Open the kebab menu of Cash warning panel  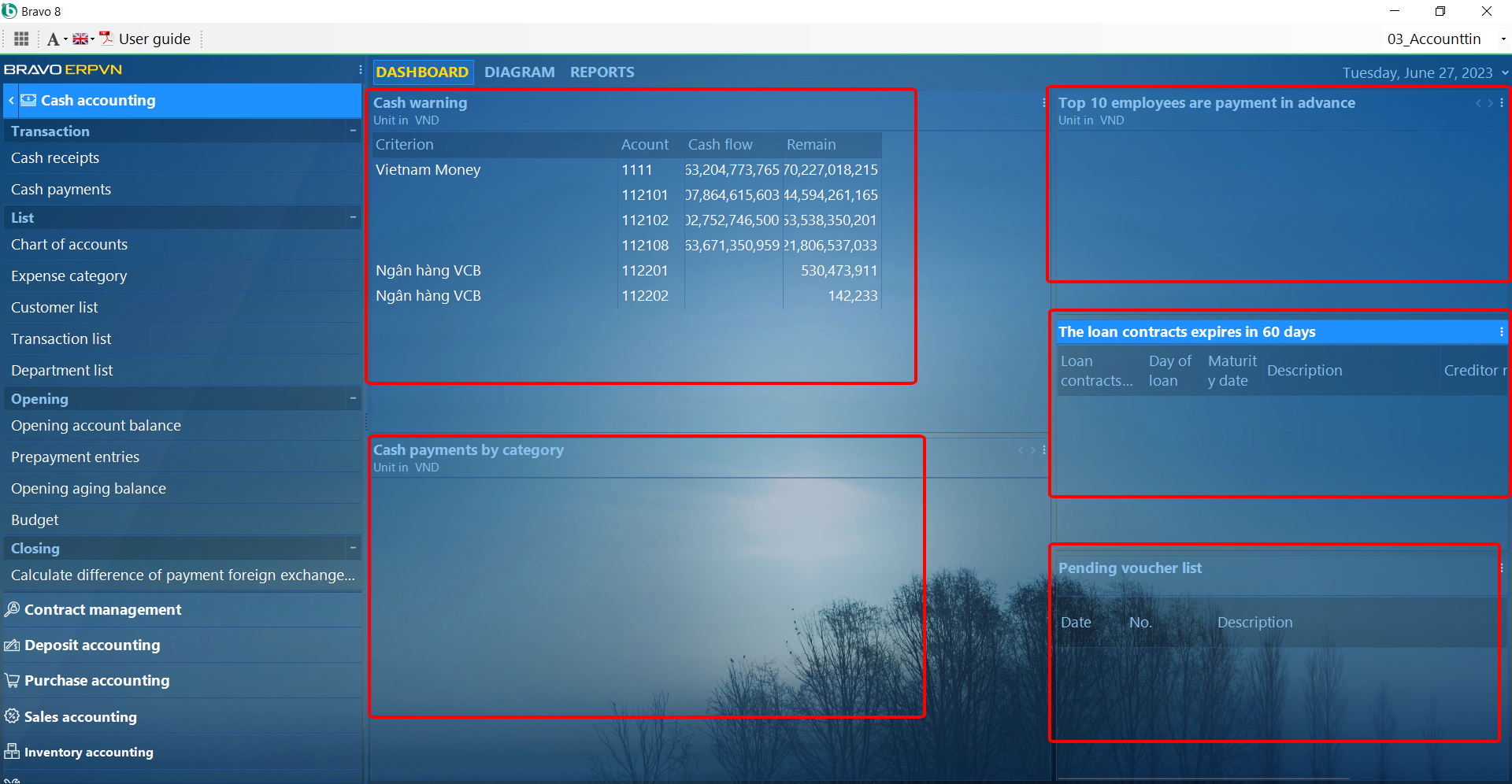[1044, 103]
